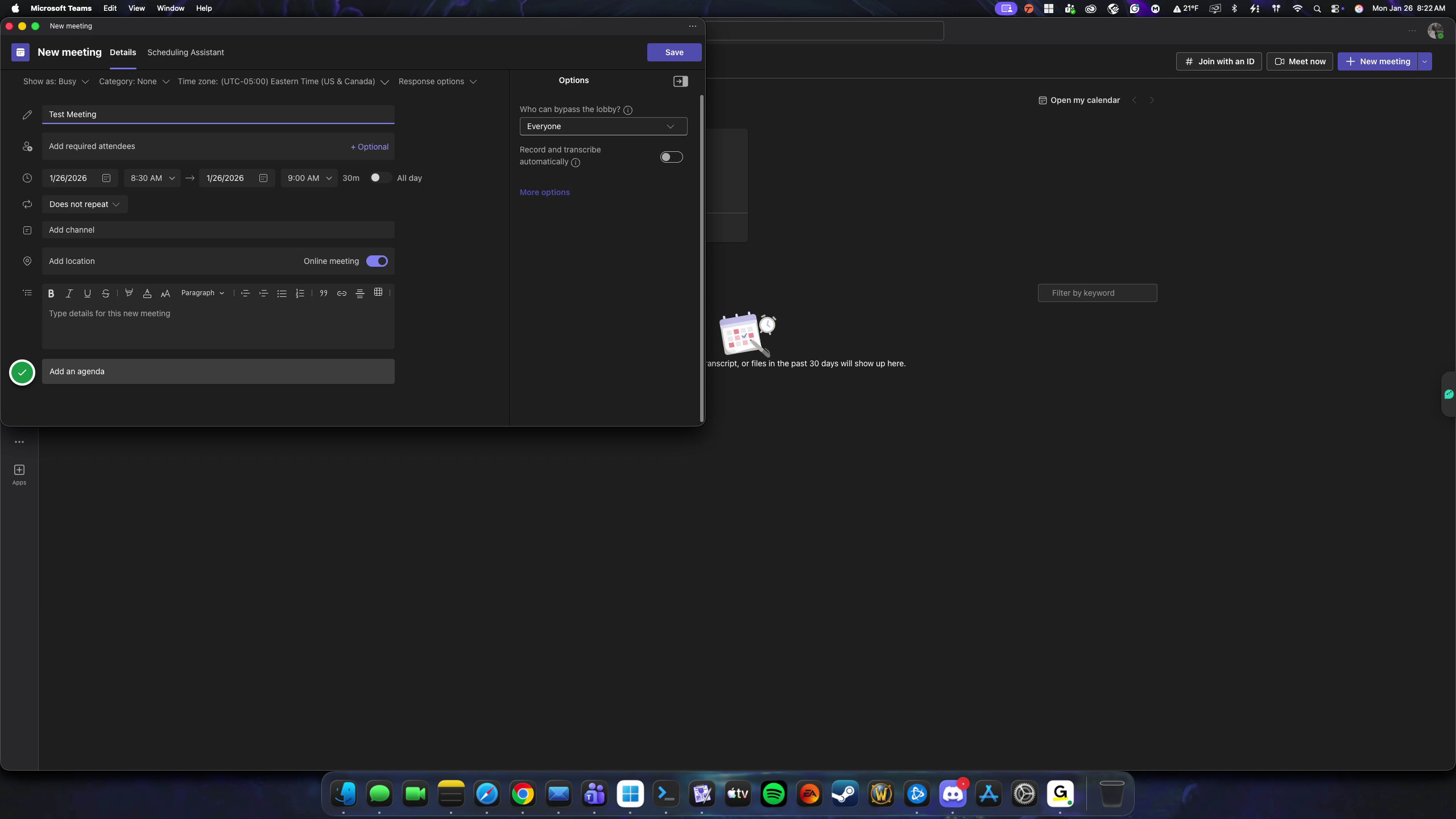Open Spotify from the Dock

coord(773,794)
